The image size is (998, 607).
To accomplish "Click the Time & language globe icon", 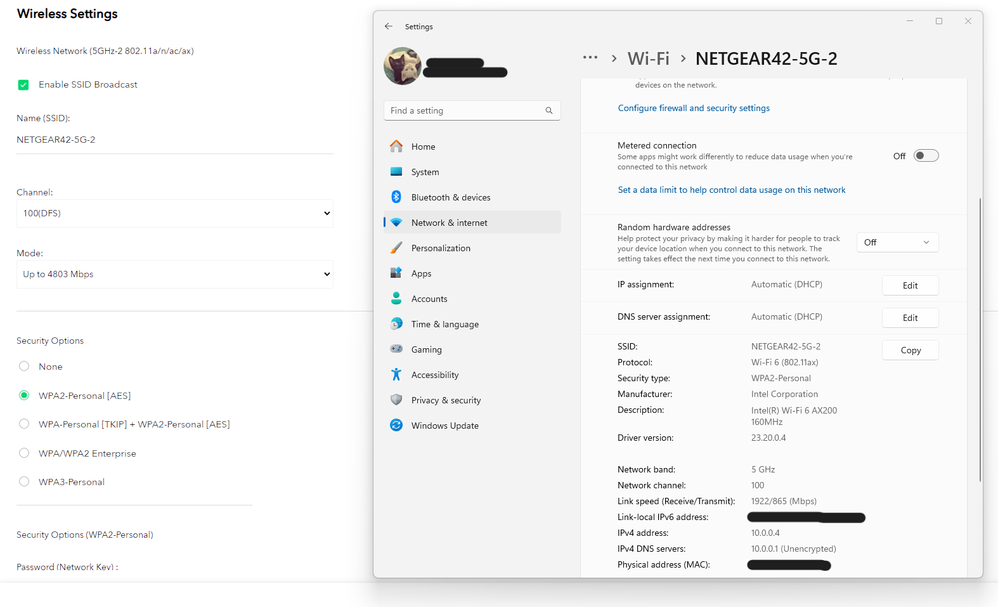I will [396, 324].
